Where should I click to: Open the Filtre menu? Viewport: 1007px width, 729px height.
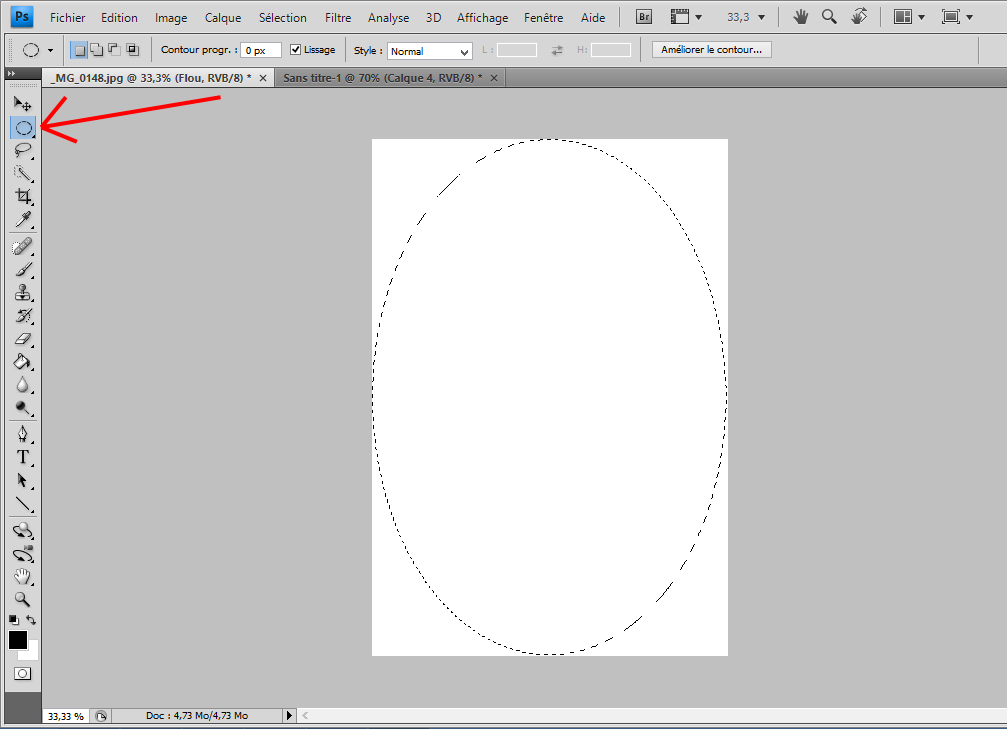[x=338, y=18]
